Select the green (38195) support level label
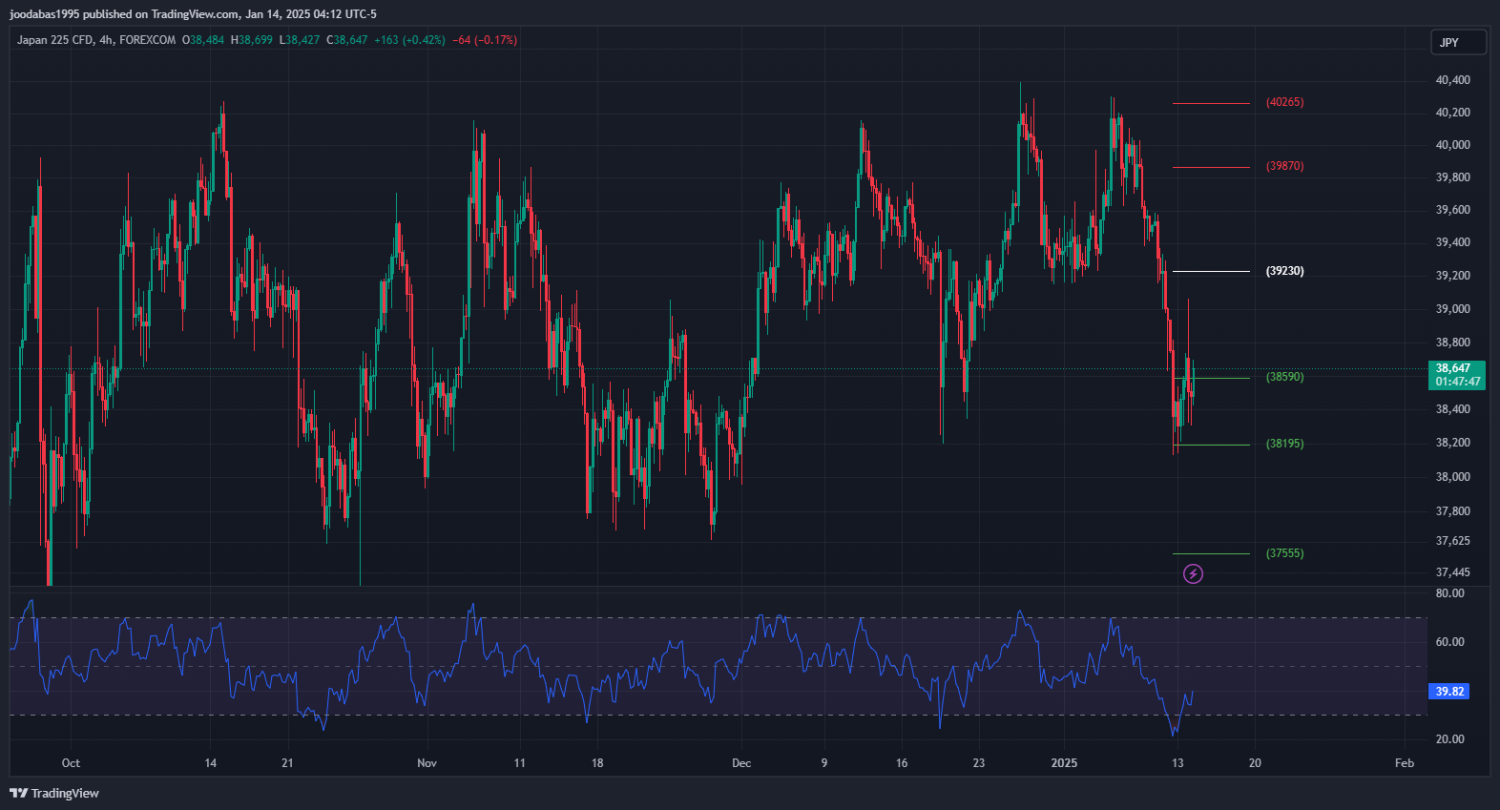Image resolution: width=1500 pixels, height=810 pixels. 1285,444
